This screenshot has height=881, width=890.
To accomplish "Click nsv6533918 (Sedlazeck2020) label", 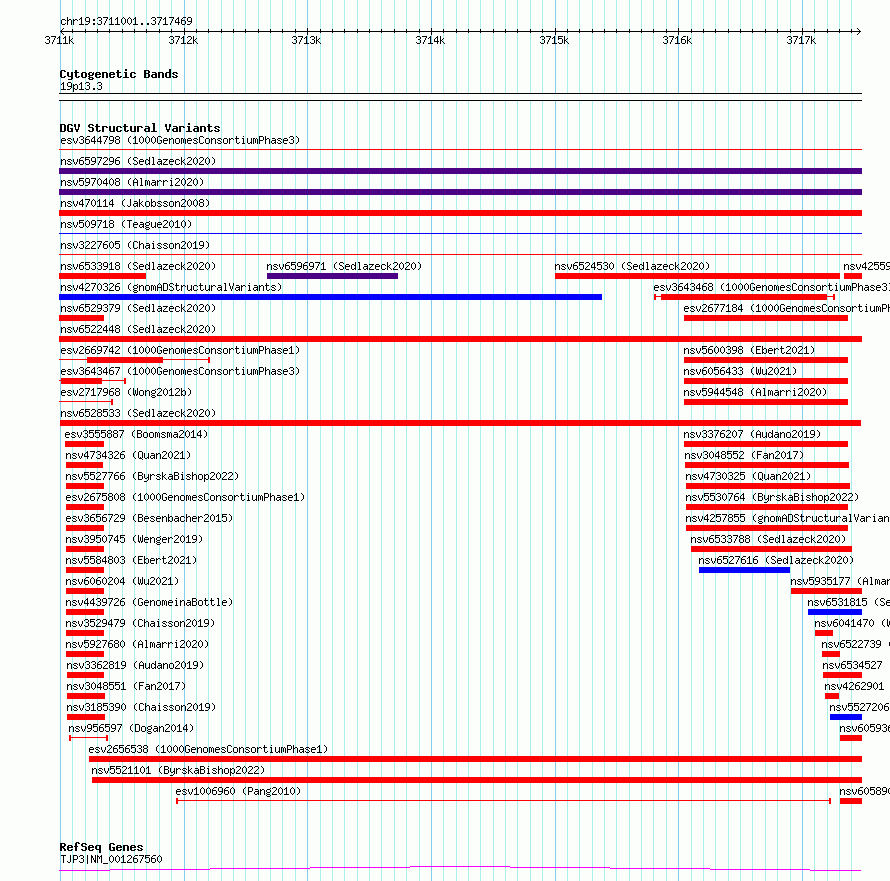I will pyautogui.click(x=138, y=266).
